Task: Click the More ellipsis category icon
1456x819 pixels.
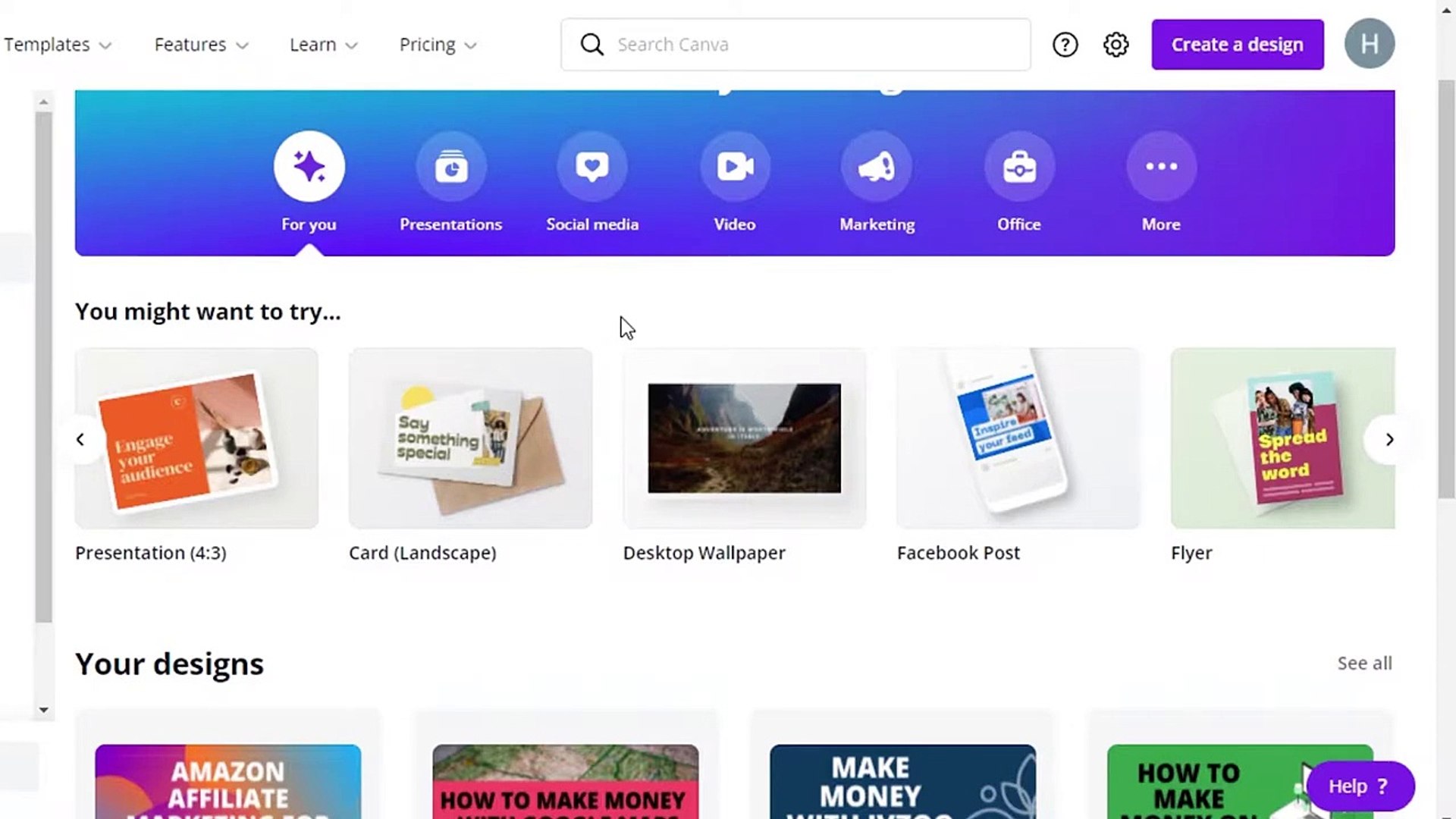Action: [x=1161, y=165]
